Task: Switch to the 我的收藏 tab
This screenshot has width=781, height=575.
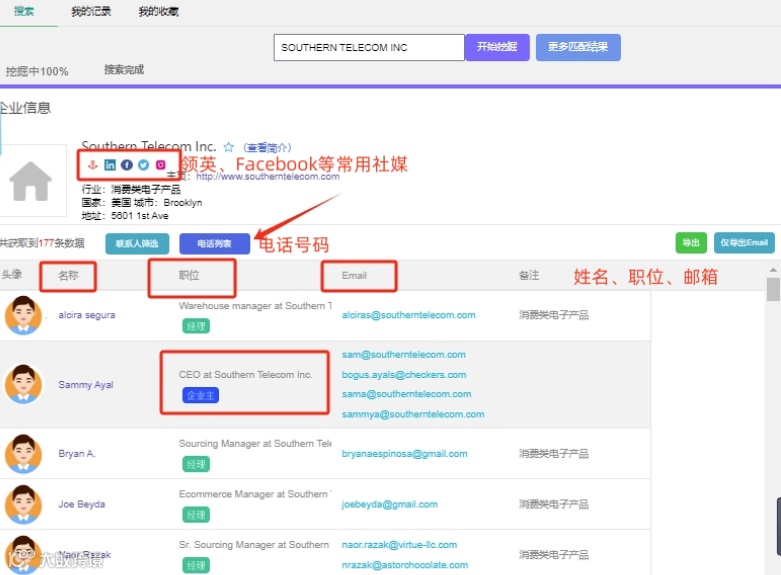Action: (x=159, y=11)
